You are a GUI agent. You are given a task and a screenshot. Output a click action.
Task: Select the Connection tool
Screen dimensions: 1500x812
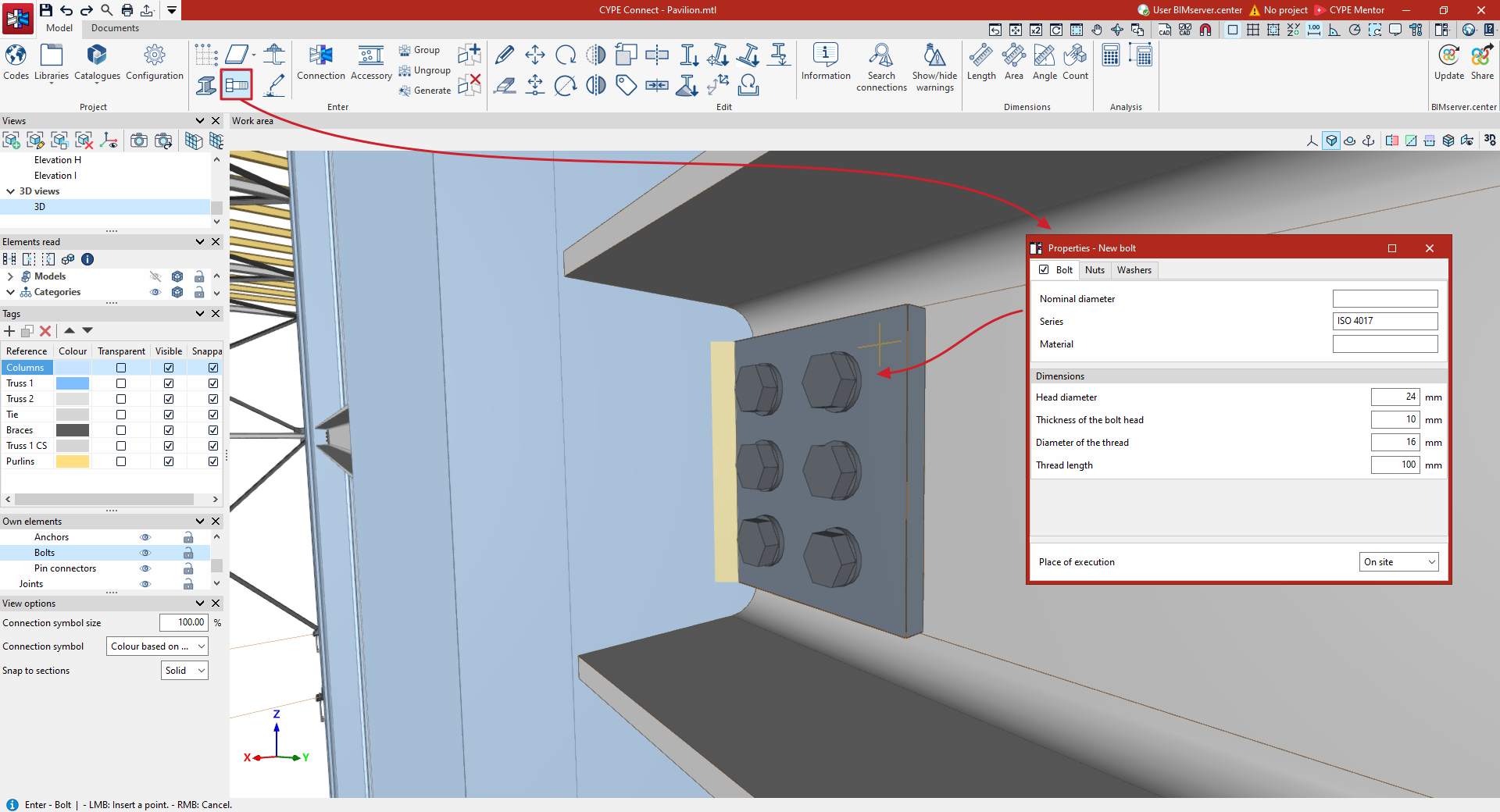[321, 62]
